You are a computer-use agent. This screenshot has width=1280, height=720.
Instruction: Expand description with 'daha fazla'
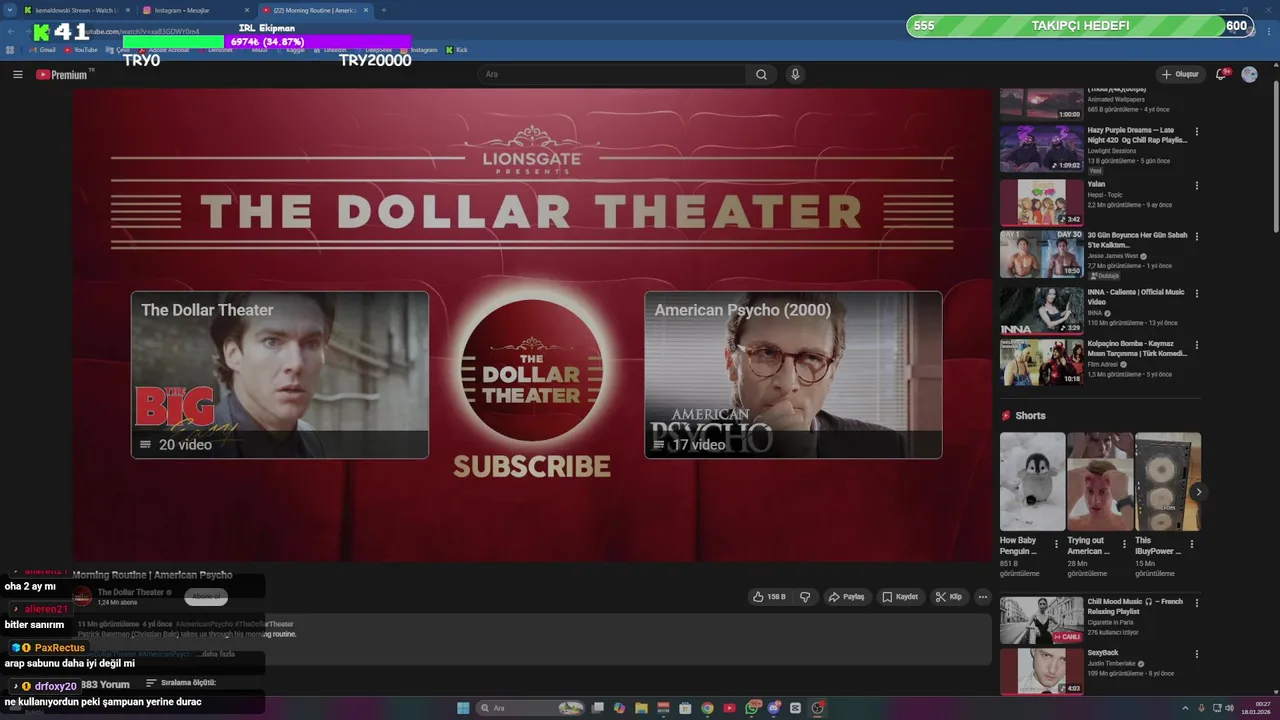click(x=217, y=654)
